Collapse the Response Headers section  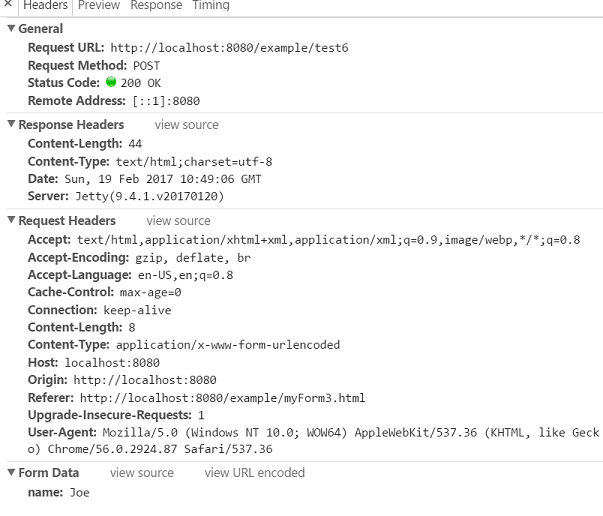(11, 125)
